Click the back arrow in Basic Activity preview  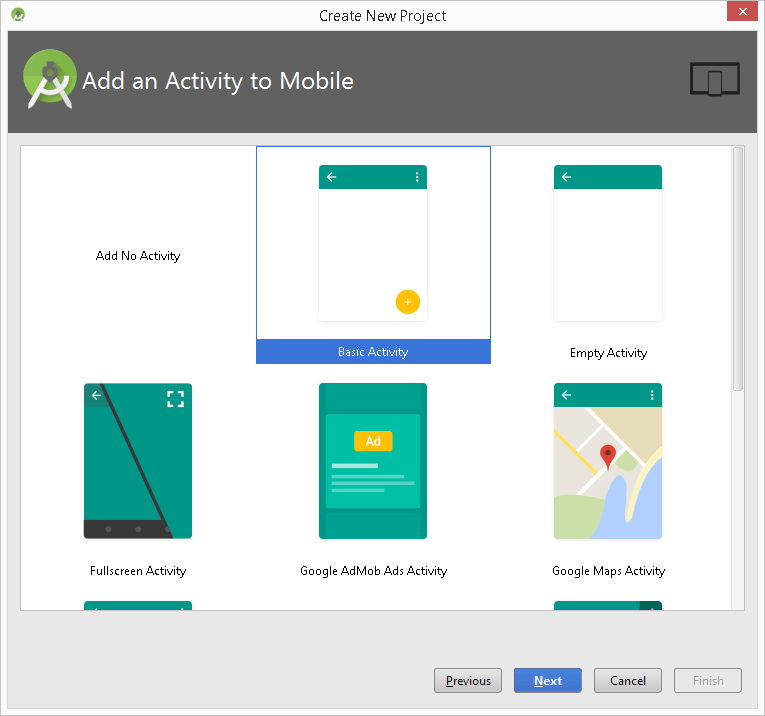point(332,177)
